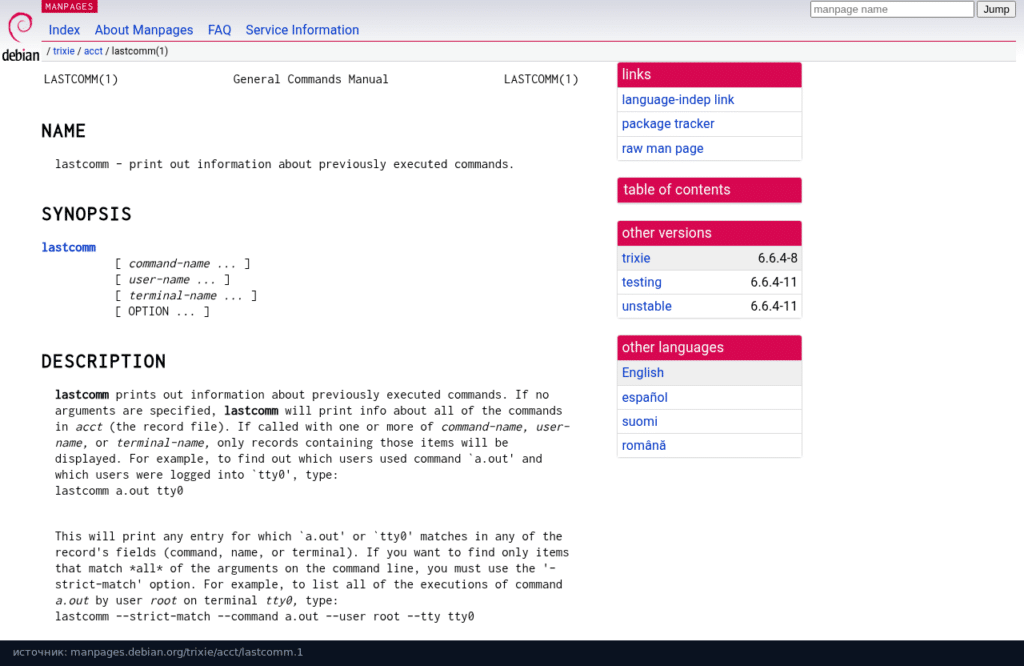Click the lastcomm synopsis link

pyautogui.click(x=69, y=247)
